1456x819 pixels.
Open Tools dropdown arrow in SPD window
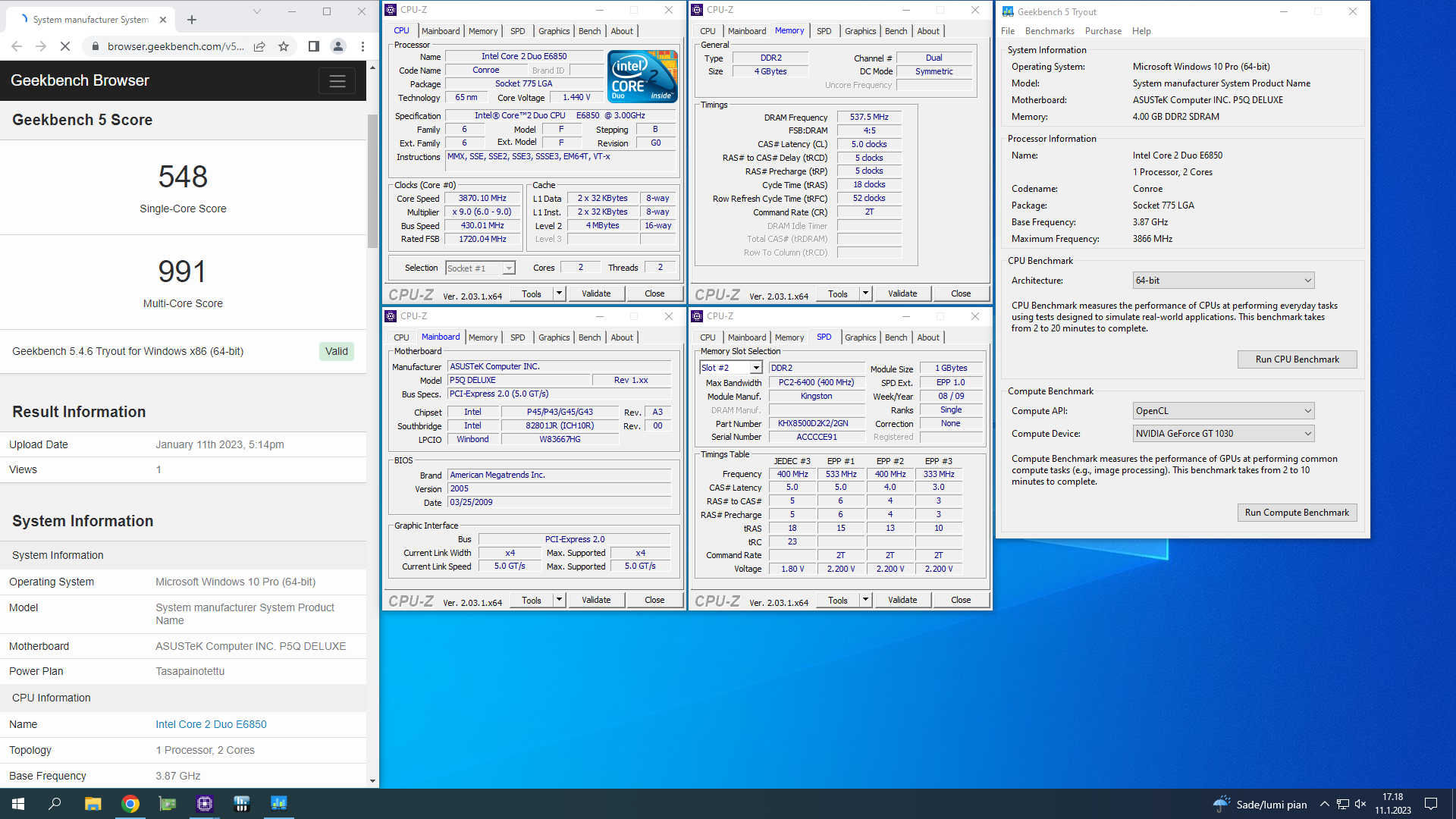(865, 600)
